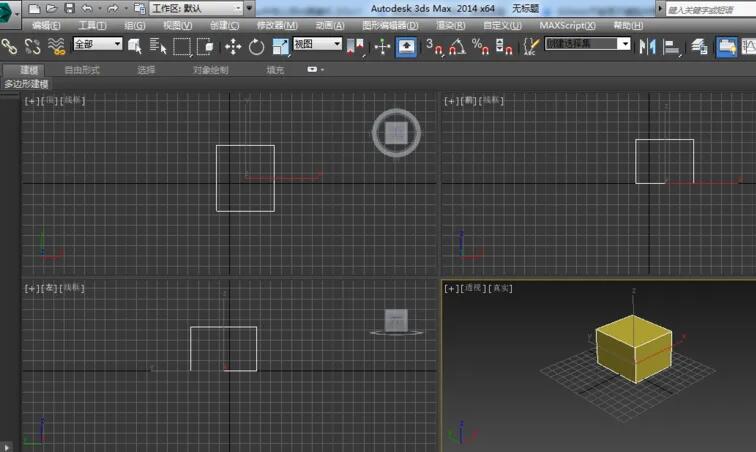This screenshot has width=756, height=452.
Task: Click the [+] label in the perspective viewport
Action: click(x=451, y=288)
